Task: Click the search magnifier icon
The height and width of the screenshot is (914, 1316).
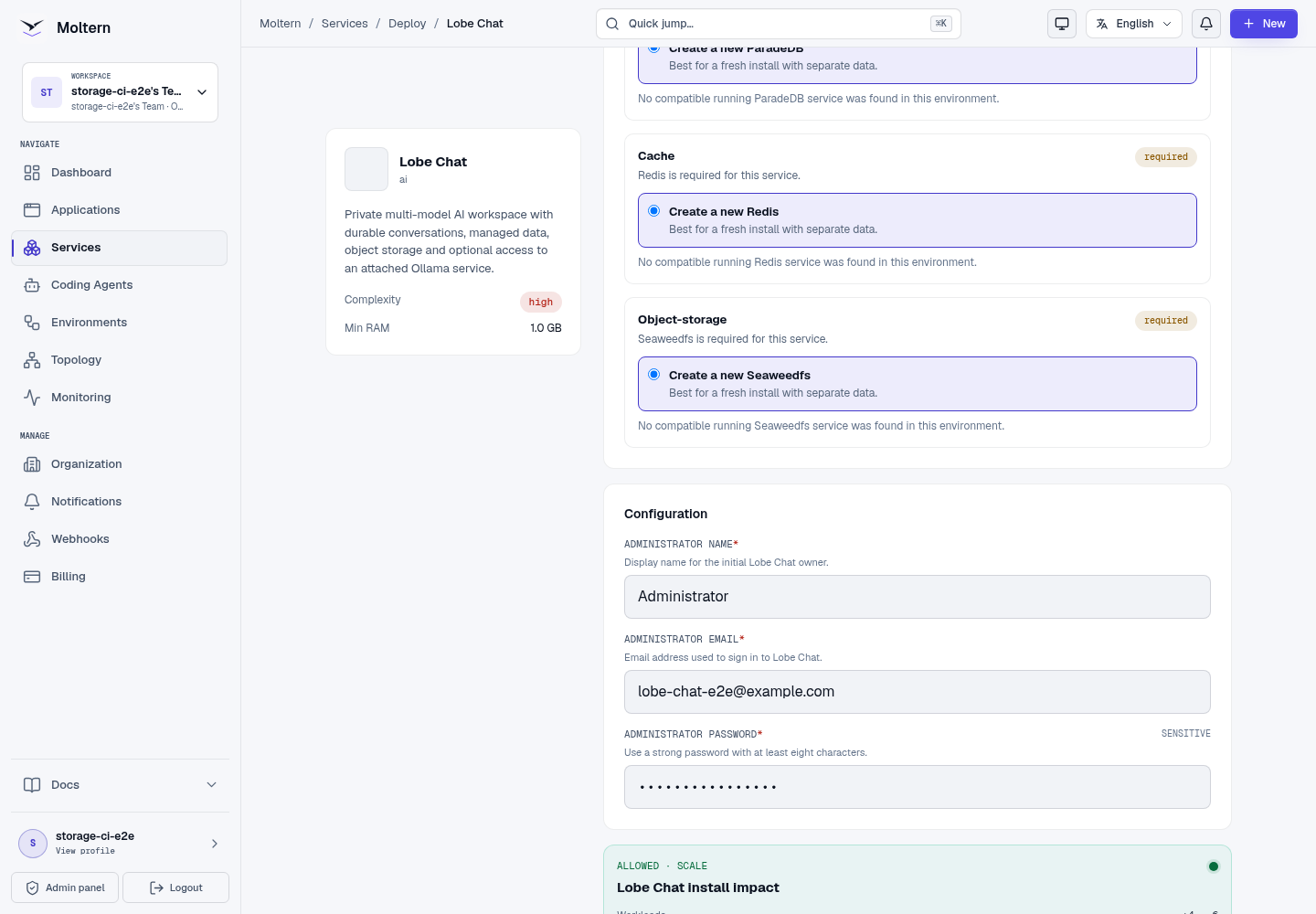Action: 612,24
